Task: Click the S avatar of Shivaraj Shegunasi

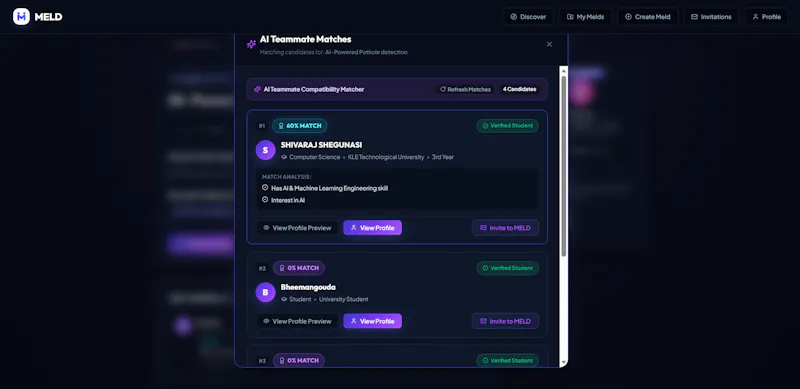Action: [265, 150]
